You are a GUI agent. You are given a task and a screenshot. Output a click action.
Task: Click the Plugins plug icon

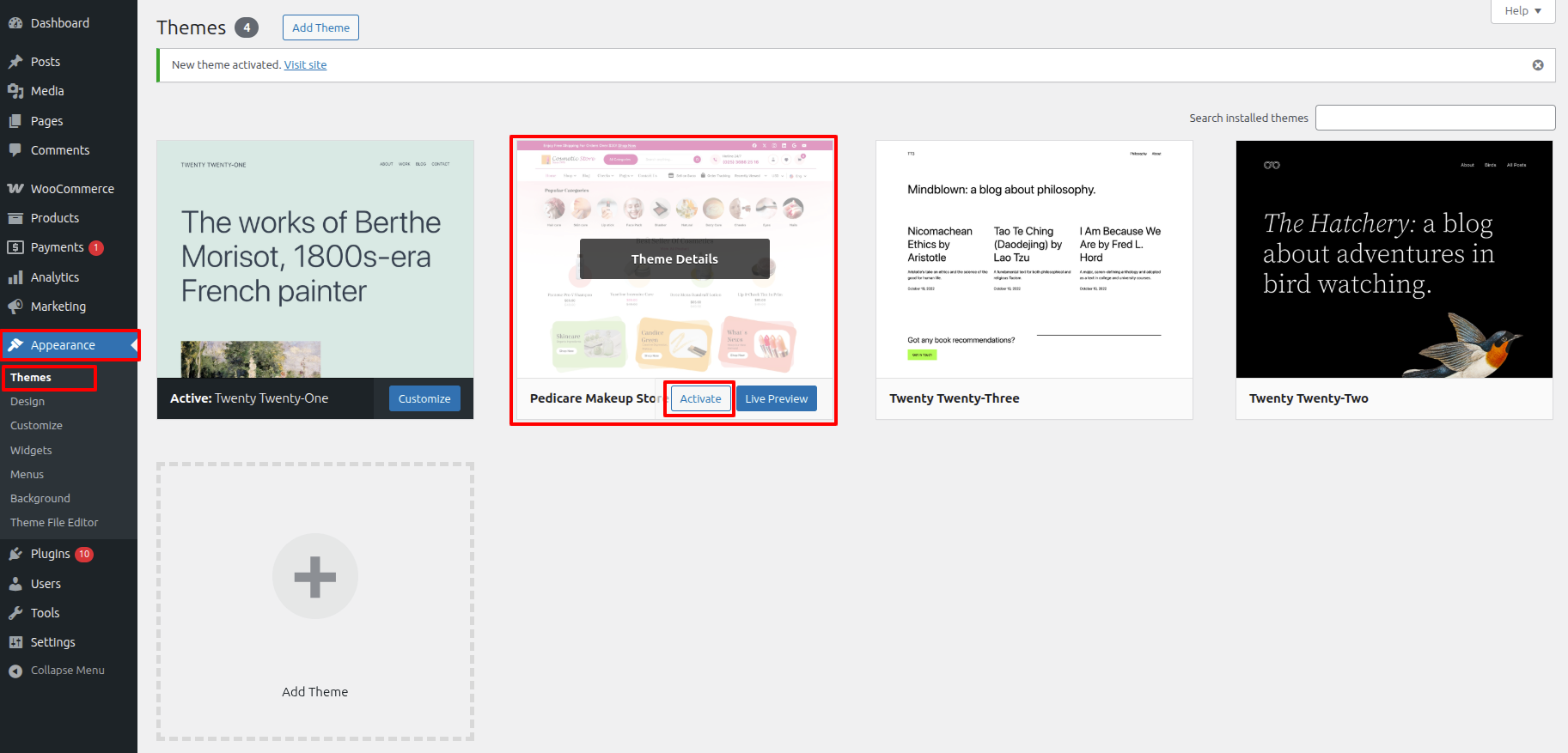(x=15, y=554)
